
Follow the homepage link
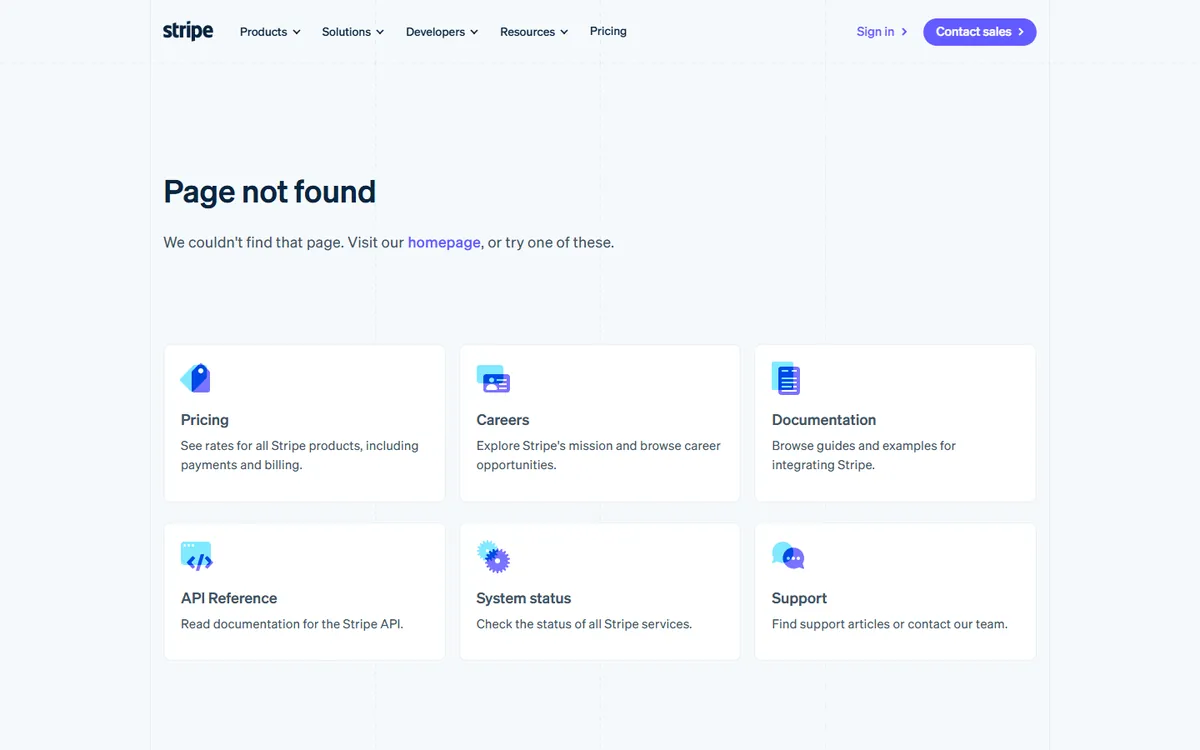click(x=444, y=242)
